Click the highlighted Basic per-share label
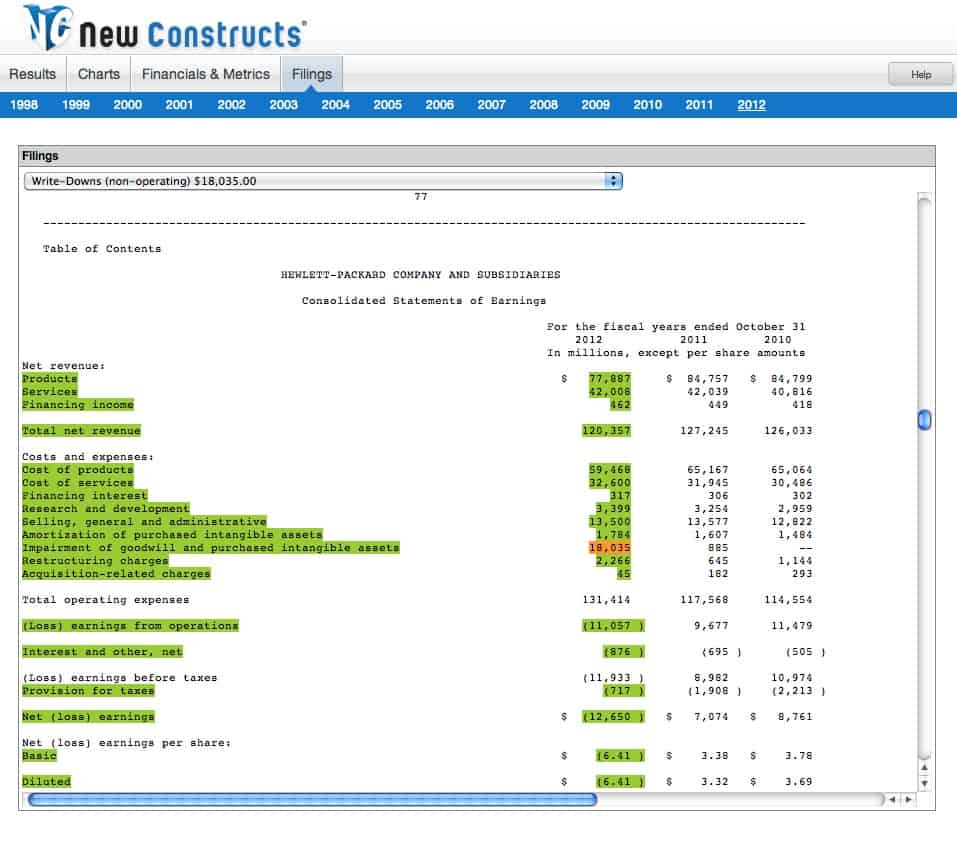 pos(39,756)
